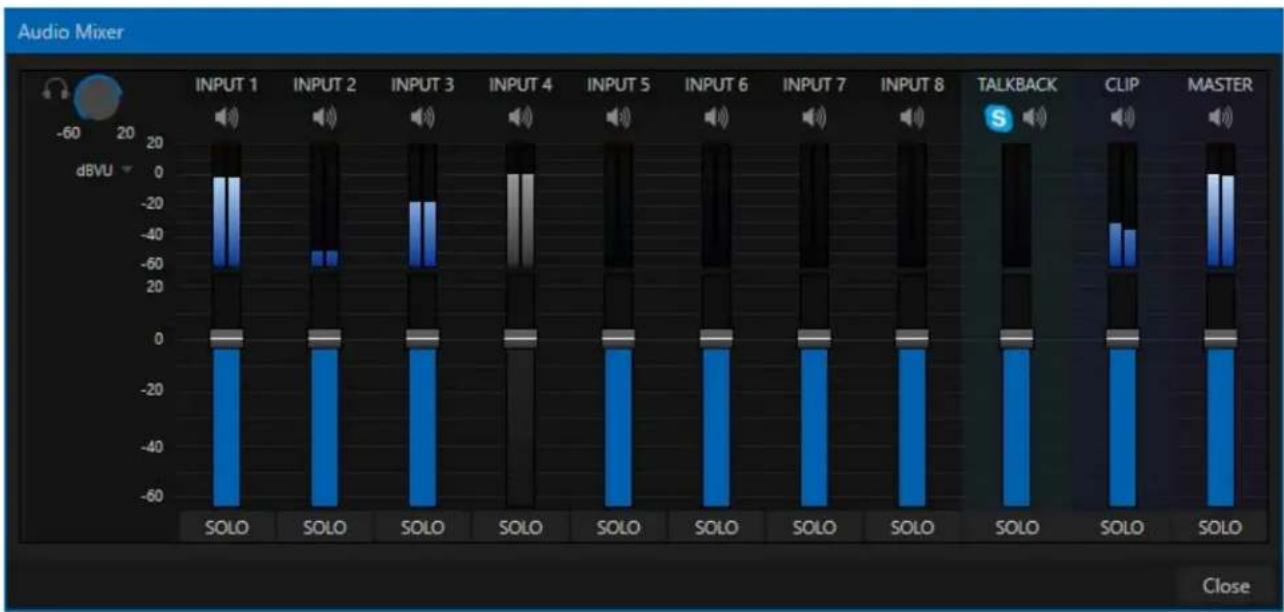This screenshot has height=612, width=1284.
Task: Click the TALKBACK fader handle
Action: tap(1017, 338)
